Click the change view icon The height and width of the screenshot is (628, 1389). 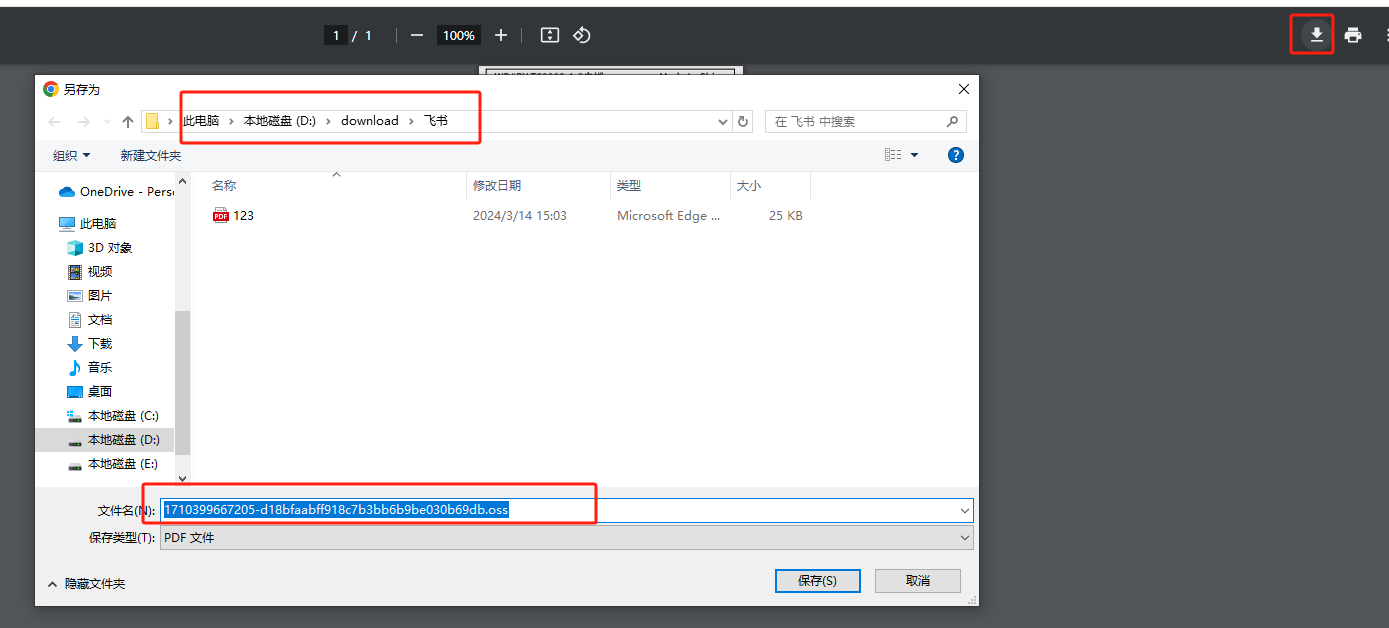893,155
